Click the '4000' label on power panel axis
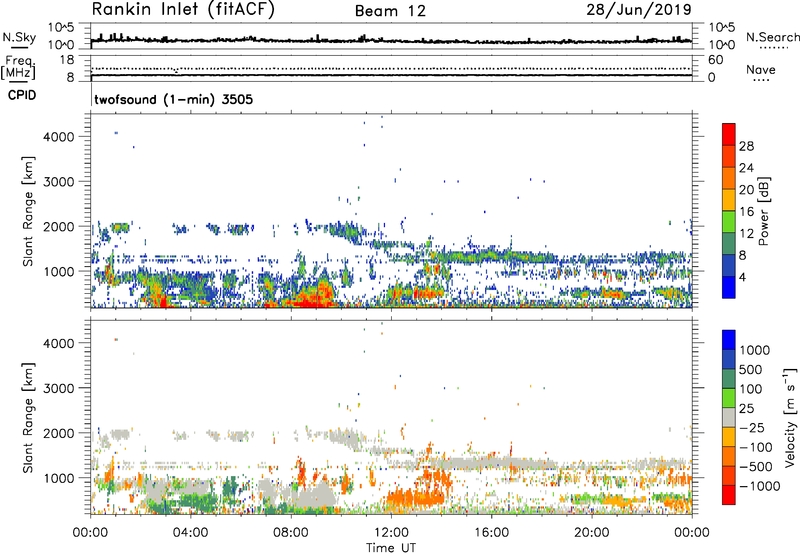 tap(59, 137)
